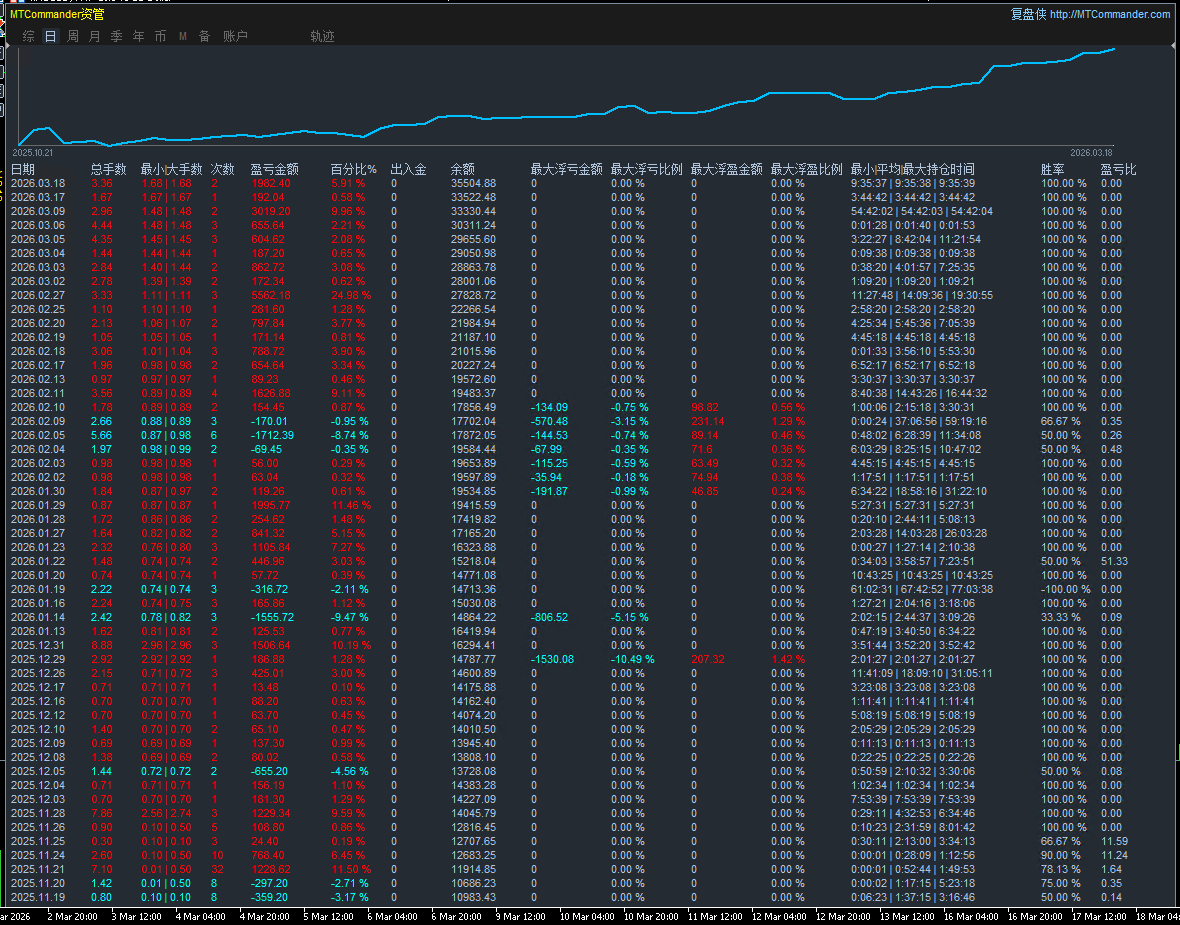Click the 日期 column header

click(23, 169)
